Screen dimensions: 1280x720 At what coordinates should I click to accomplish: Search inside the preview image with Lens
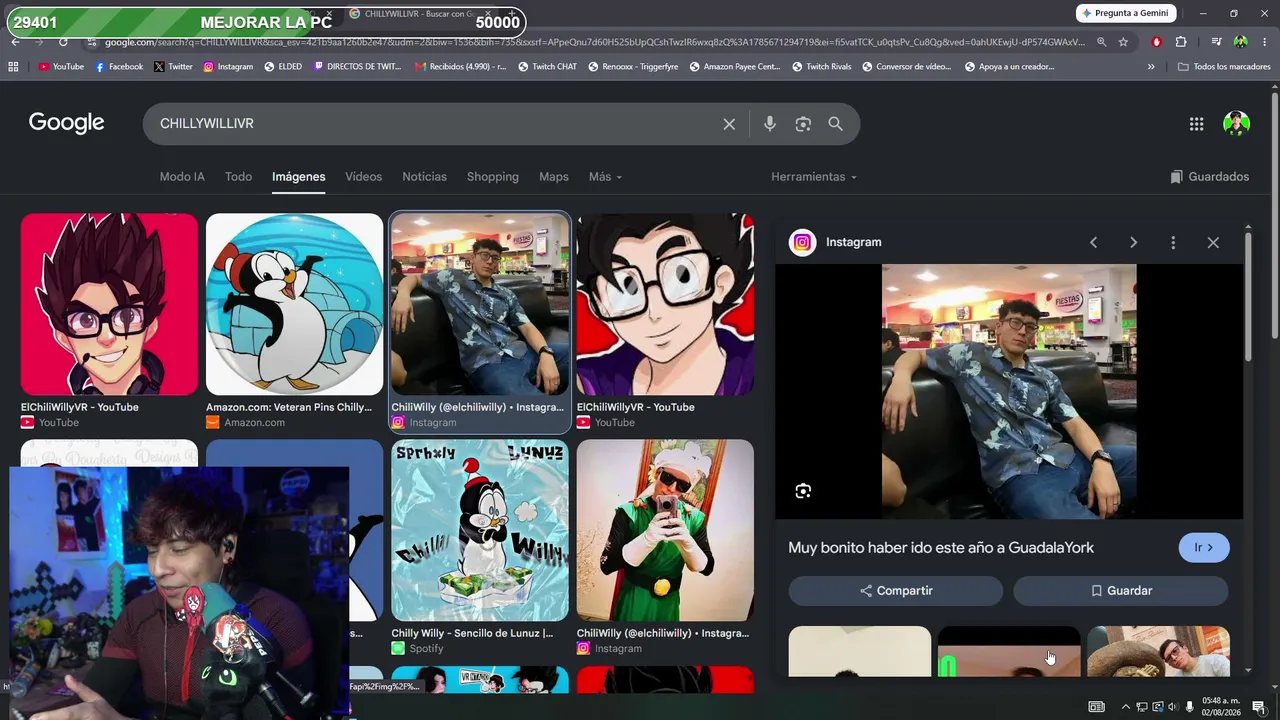pyautogui.click(x=803, y=491)
